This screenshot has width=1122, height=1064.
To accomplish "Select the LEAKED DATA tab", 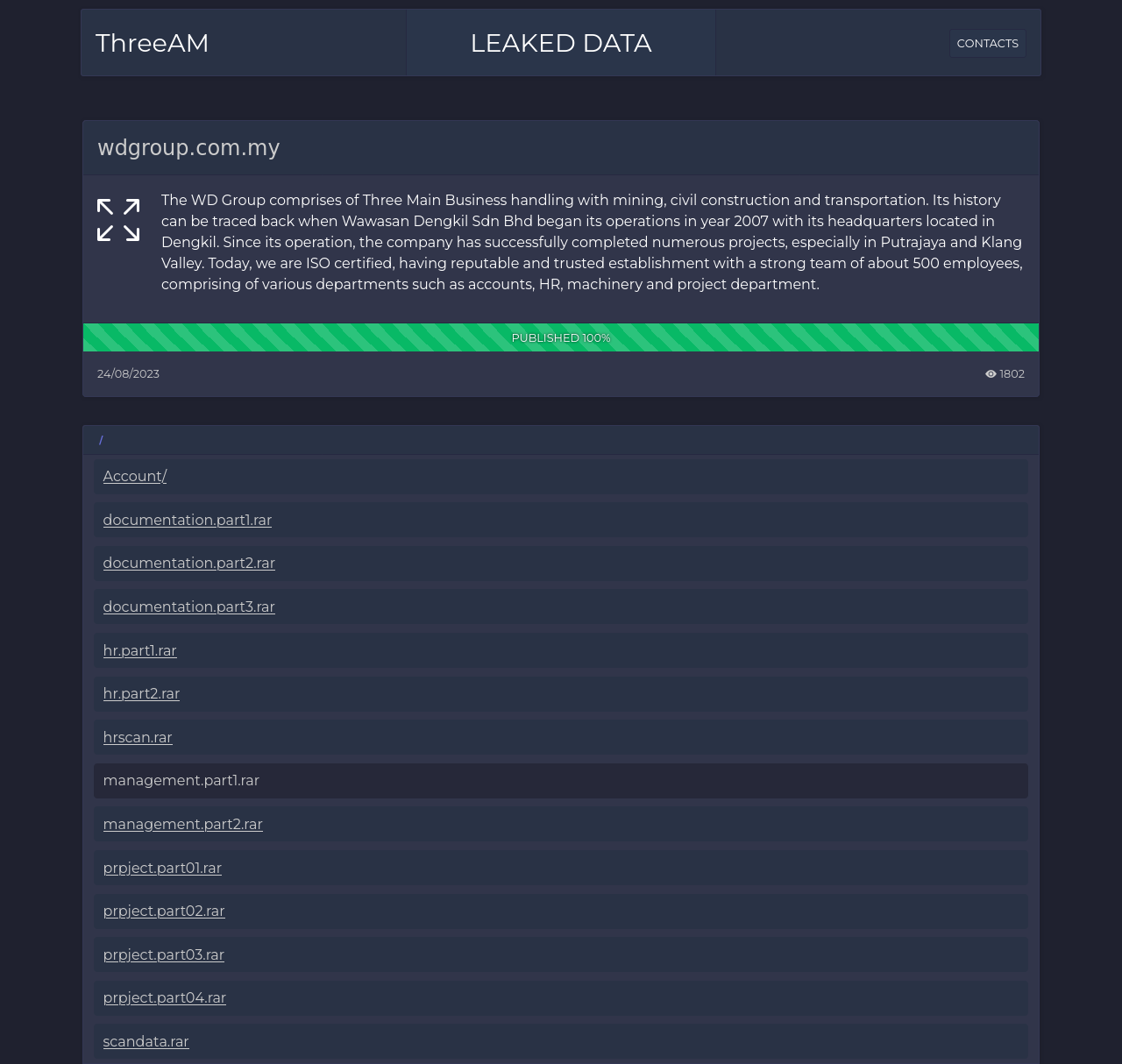I will pyautogui.click(x=561, y=43).
